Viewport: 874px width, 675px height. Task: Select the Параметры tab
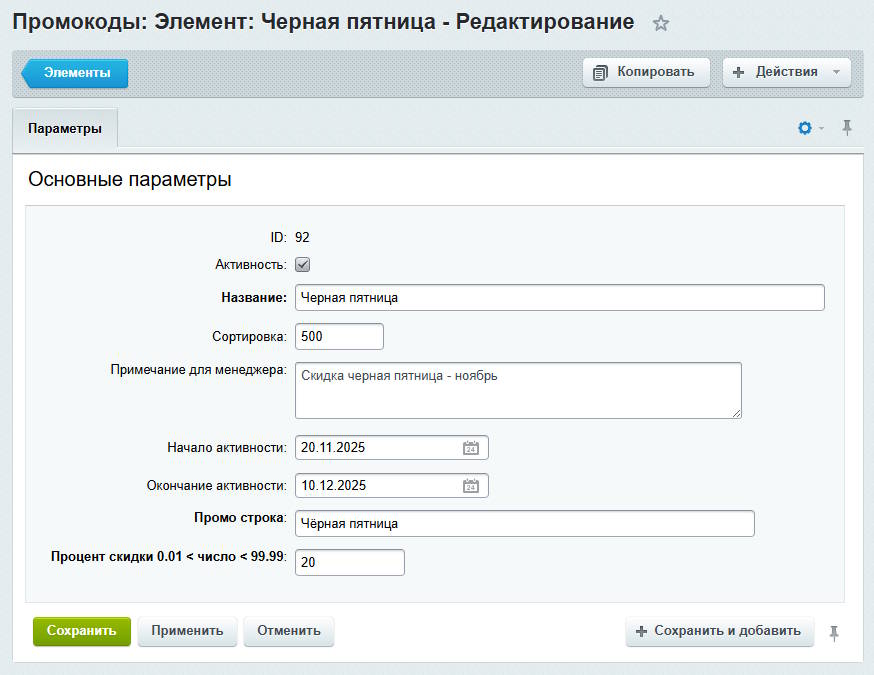point(65,129)
